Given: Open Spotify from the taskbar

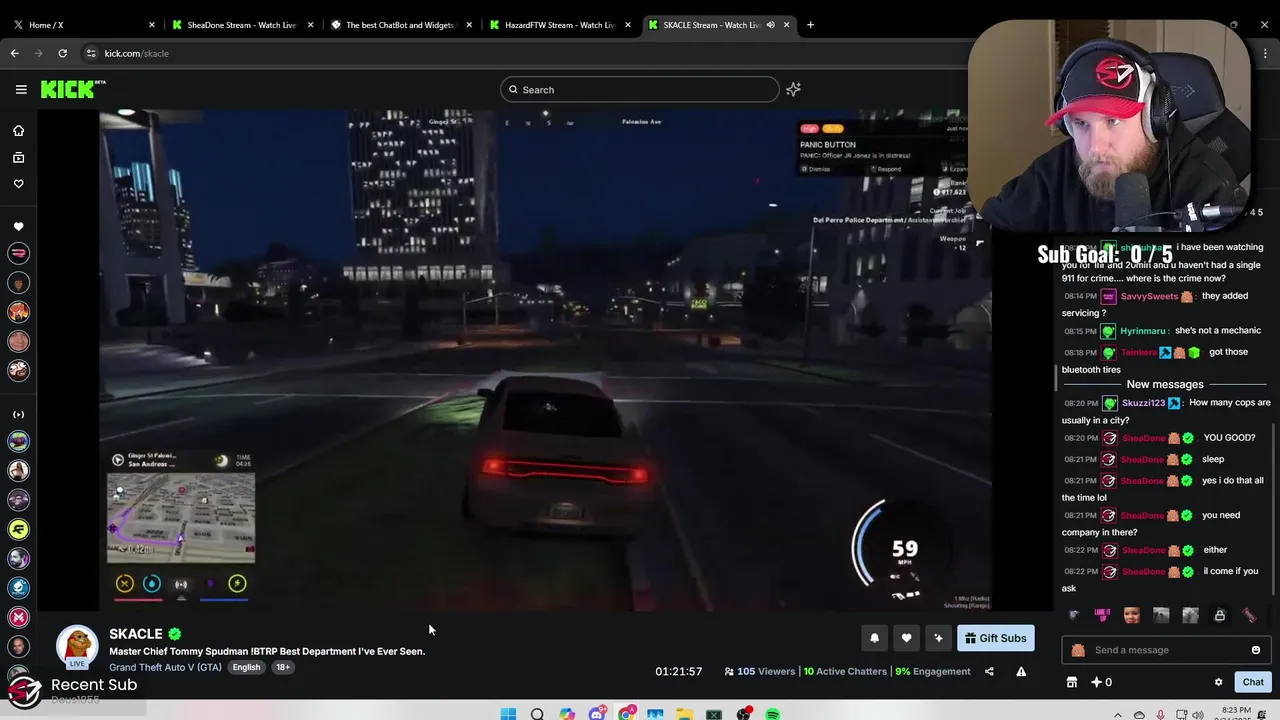Looking at the screenshot, I should (772, 714).
